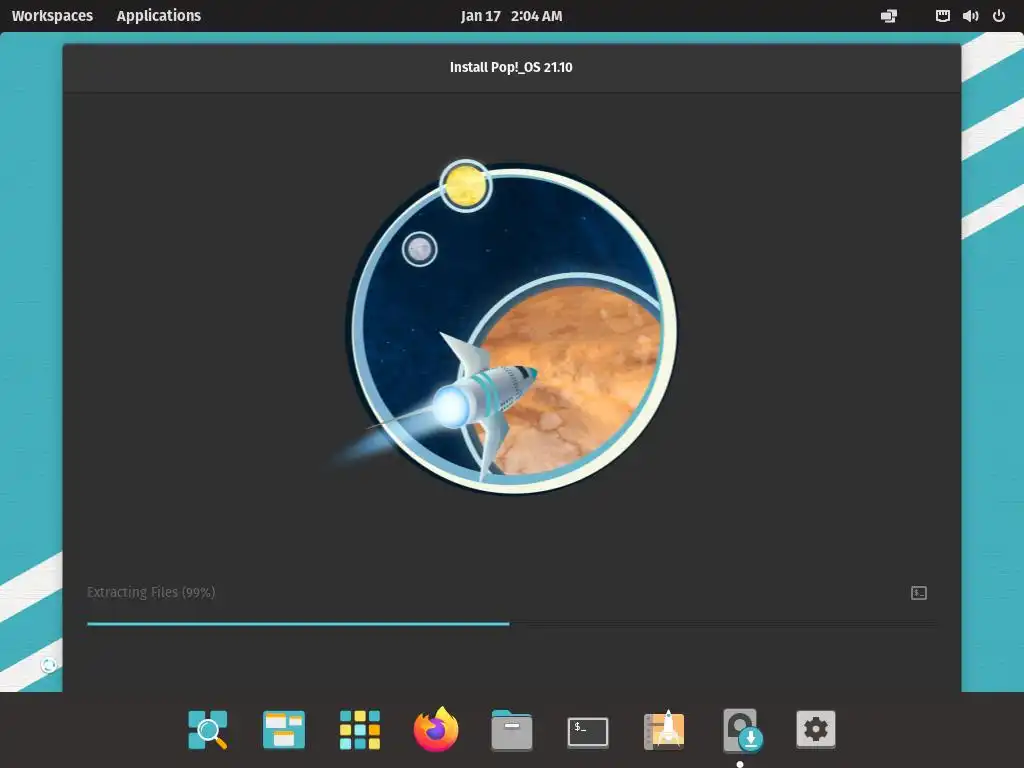Show the installer log terminal icon
This screenshot has height=768, width=1024.
(919, 593)
